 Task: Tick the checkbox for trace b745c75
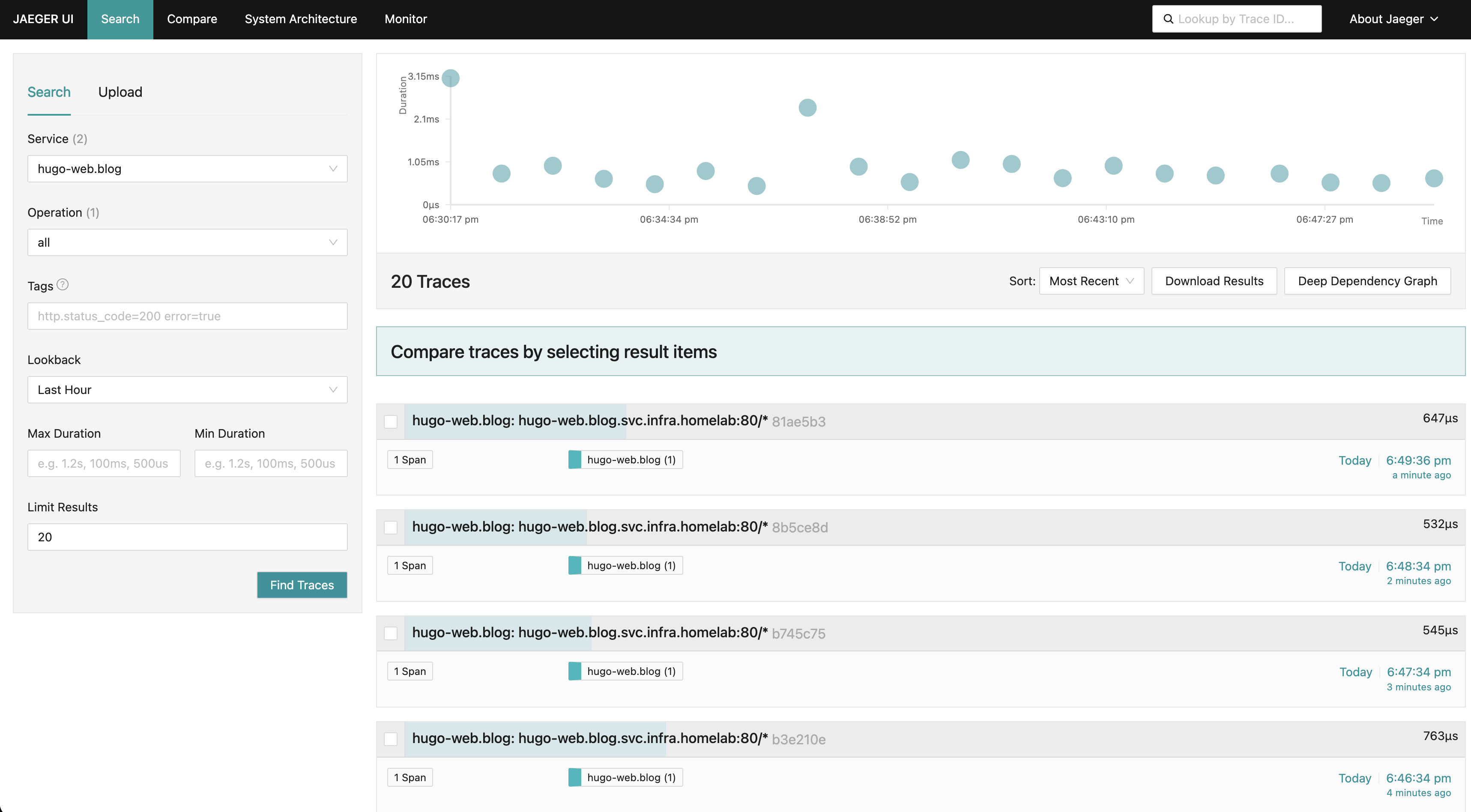pos(391,633)
